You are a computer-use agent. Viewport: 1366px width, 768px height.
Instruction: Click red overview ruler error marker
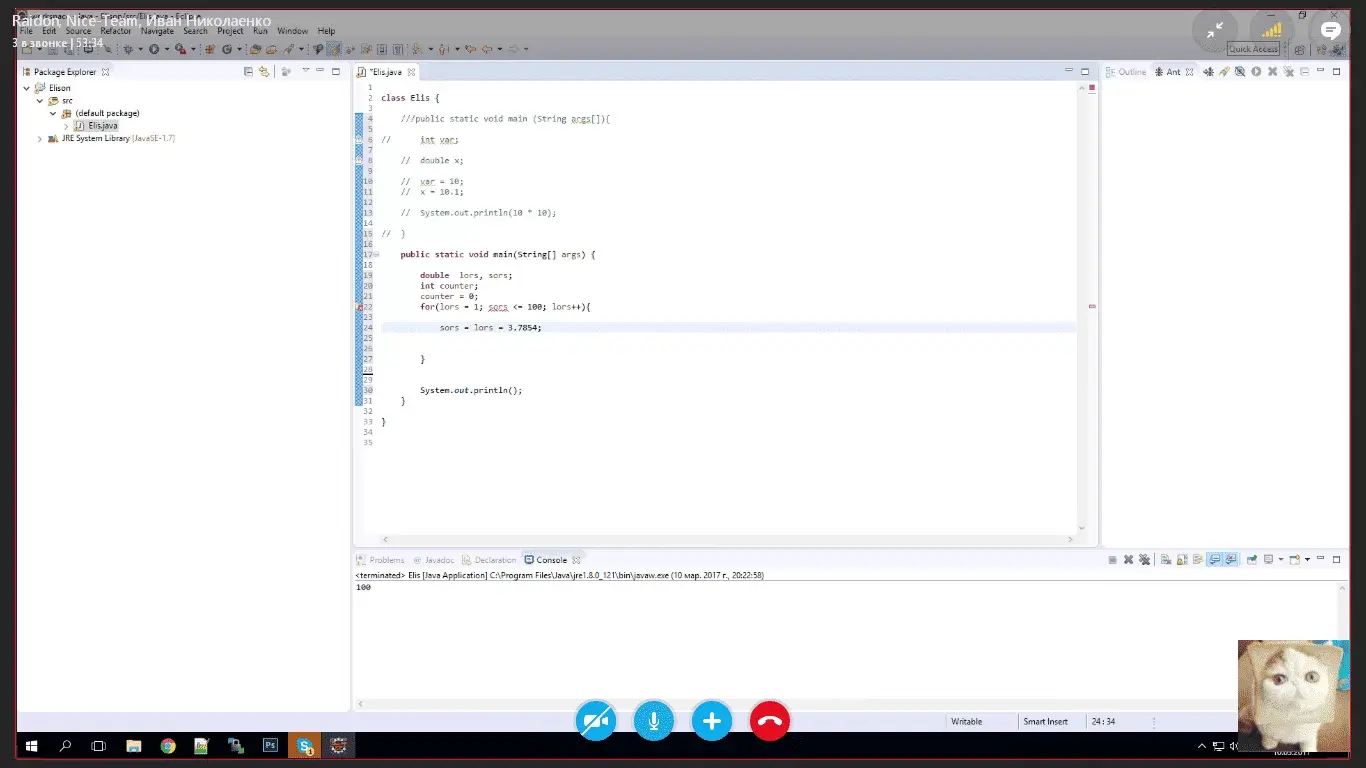click(1092, 307)
